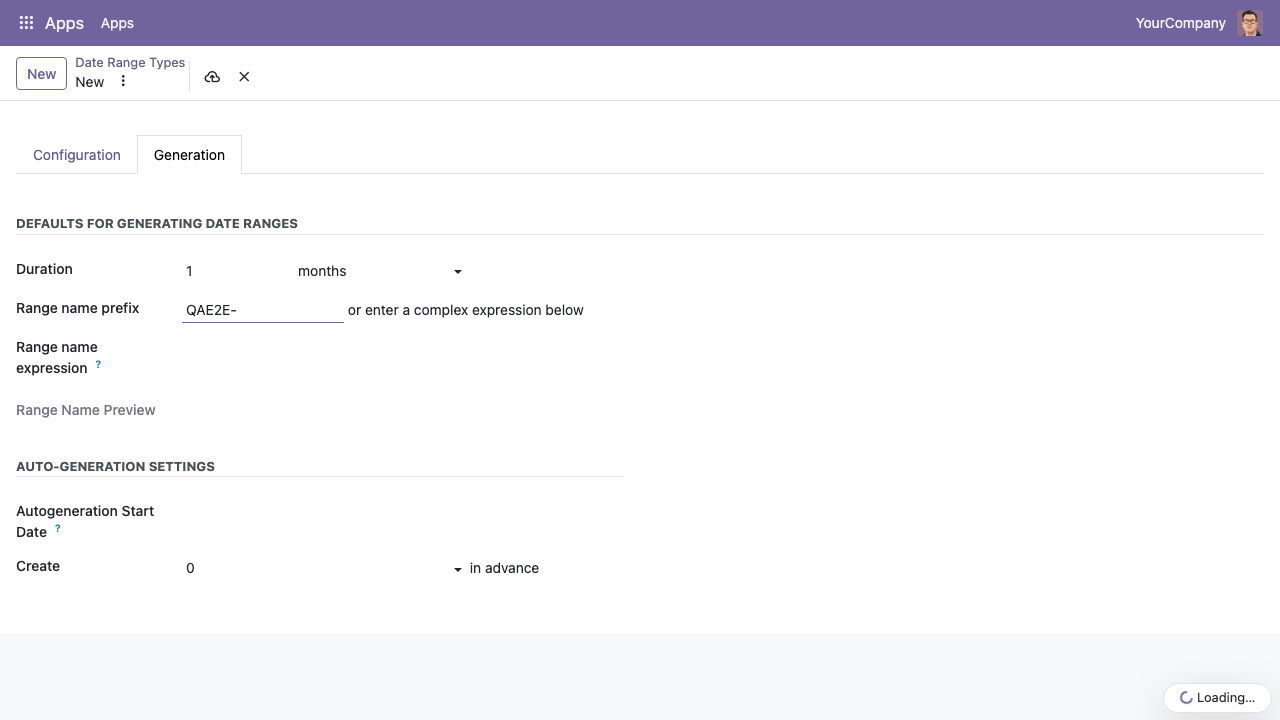Open the Apps menu item
The width and height of the screenshot is (1280, 720).
point(117,23)
